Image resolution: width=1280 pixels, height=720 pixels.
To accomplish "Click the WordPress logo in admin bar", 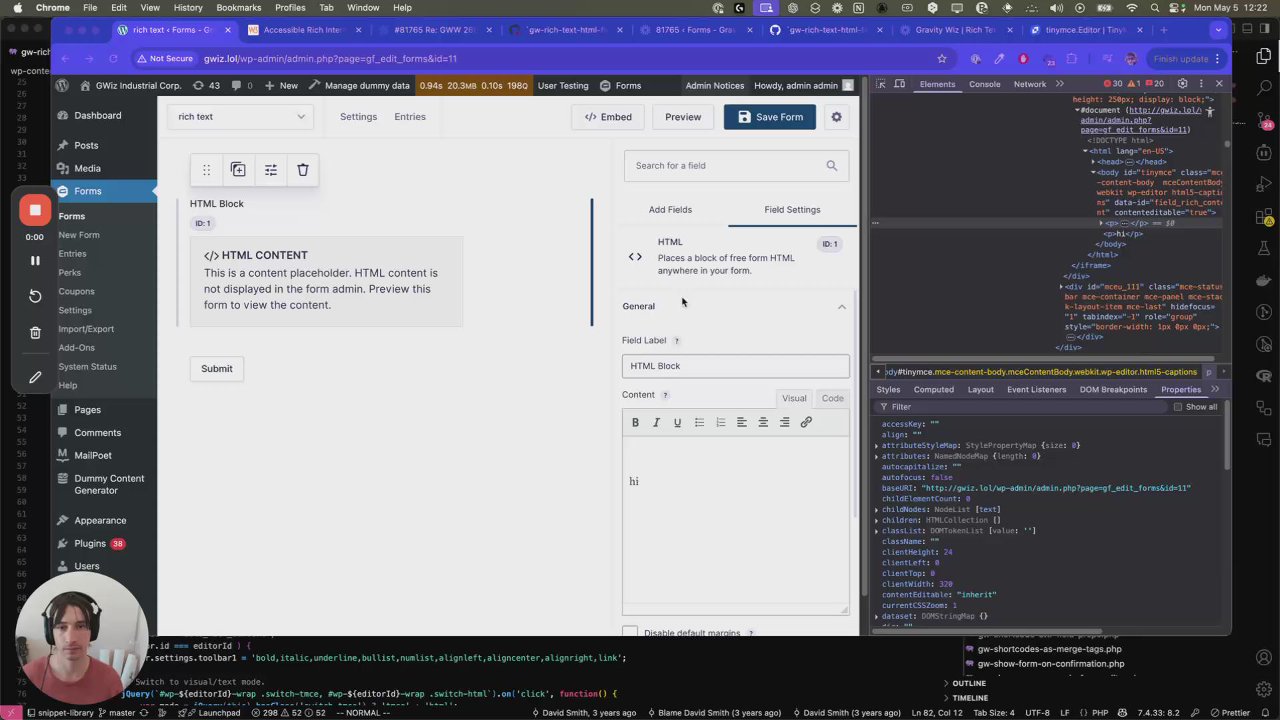I will (62, 86).
